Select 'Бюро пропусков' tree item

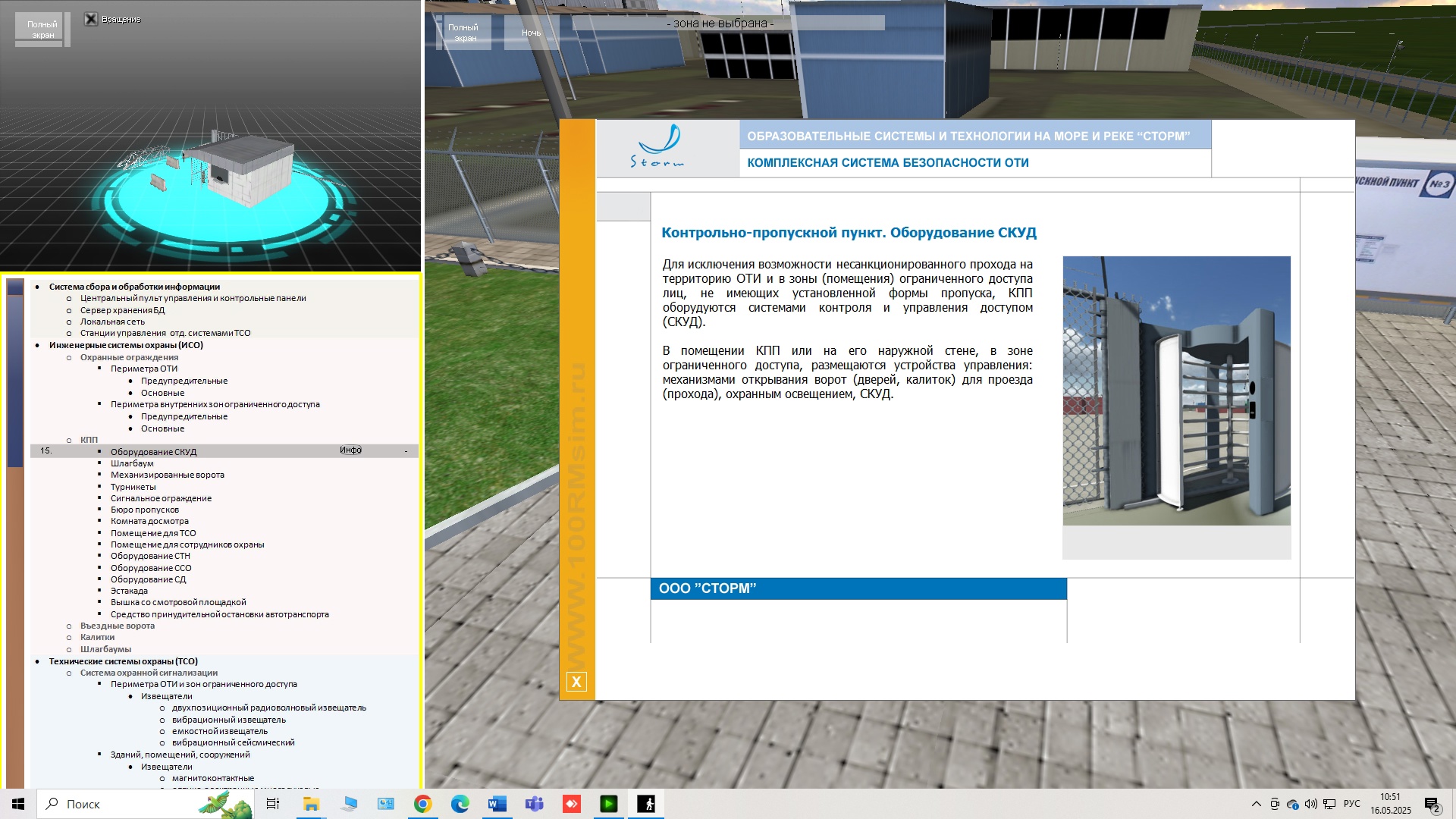(x=145, y=510)
